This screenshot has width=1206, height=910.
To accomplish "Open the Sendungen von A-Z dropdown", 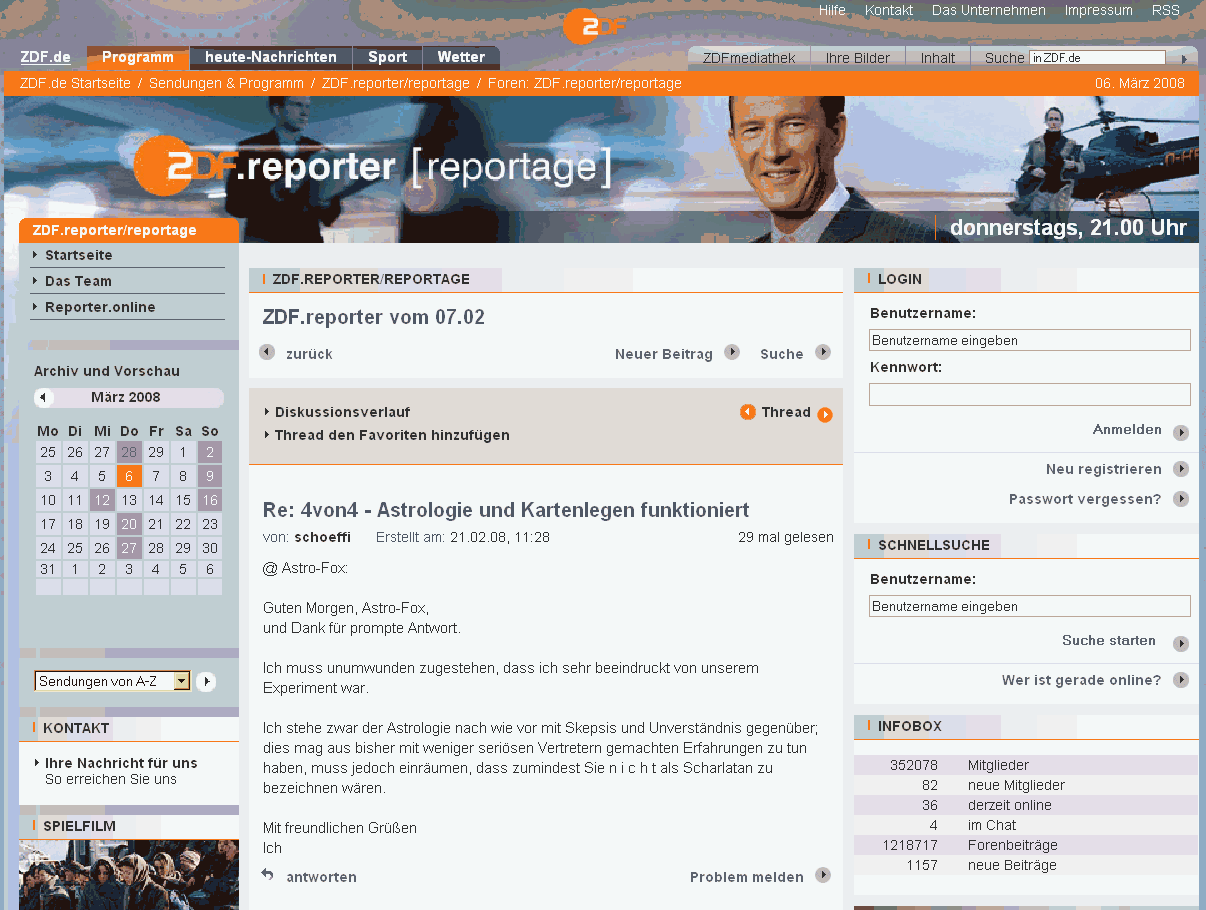I will (181, 681).
